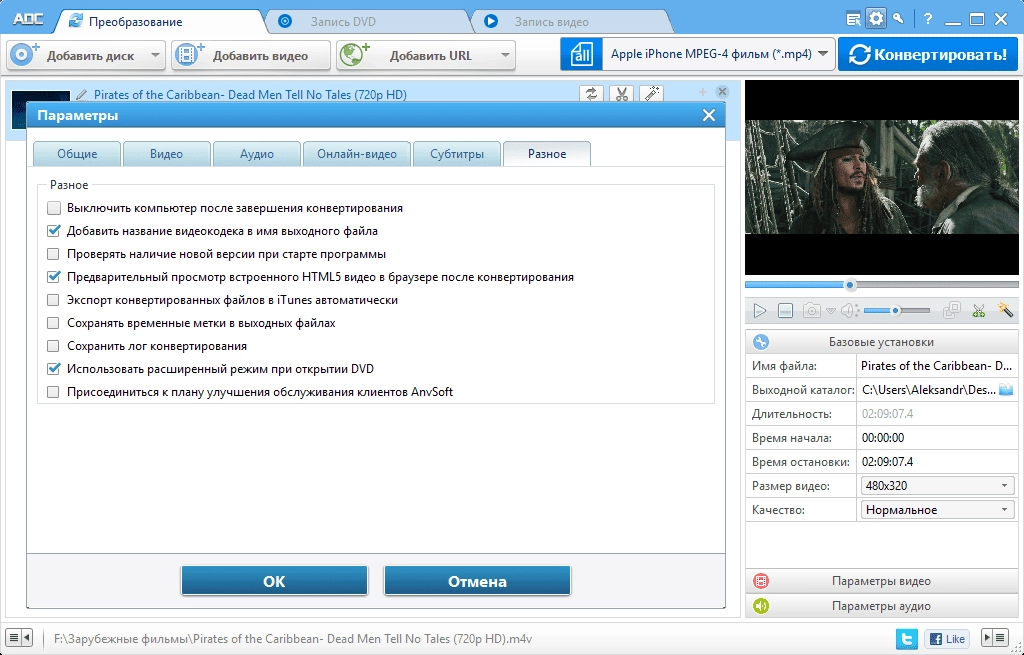Viewport: 1024px width, 655px height.
Task: Switch to the Общие tab
Action: click(77, 154)
